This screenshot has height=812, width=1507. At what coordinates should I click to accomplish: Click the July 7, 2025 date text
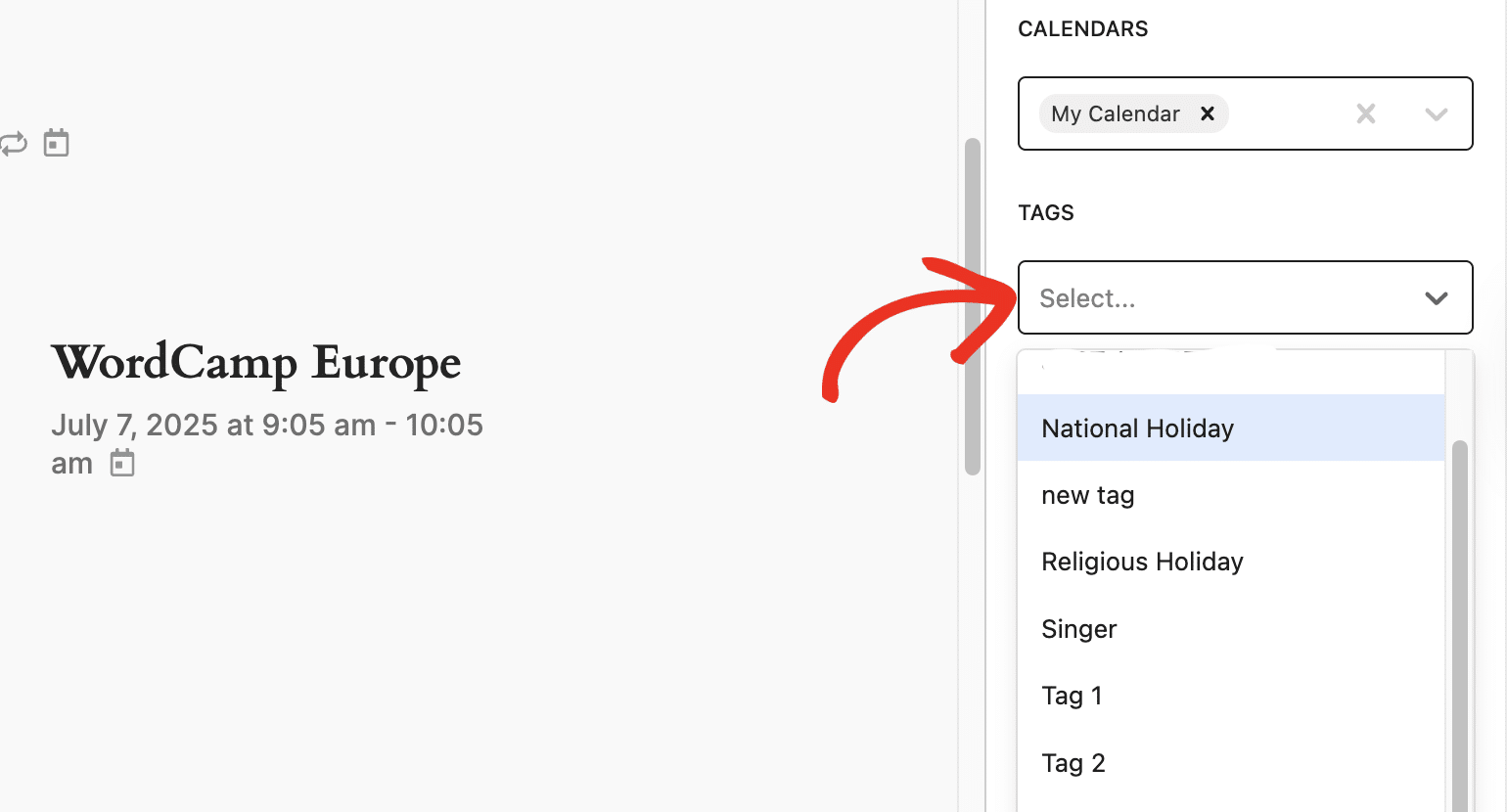tap(267, 443)
